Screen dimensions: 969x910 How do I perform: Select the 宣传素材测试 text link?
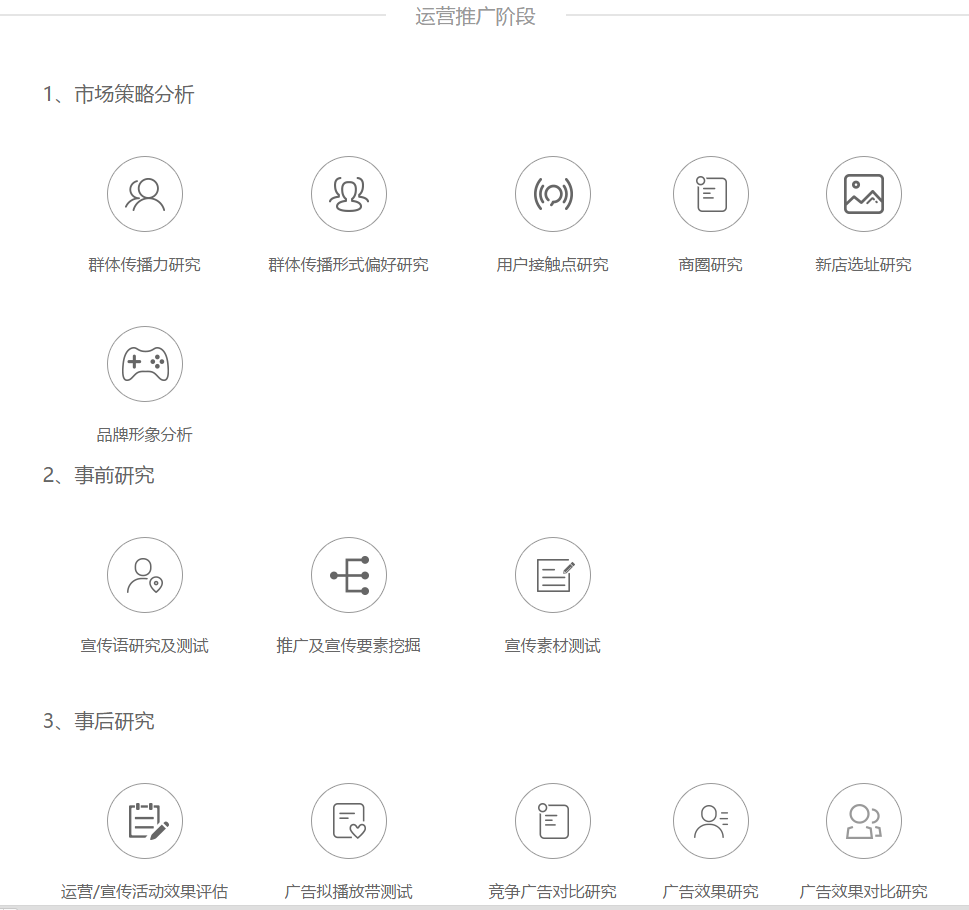pos(552,646)
